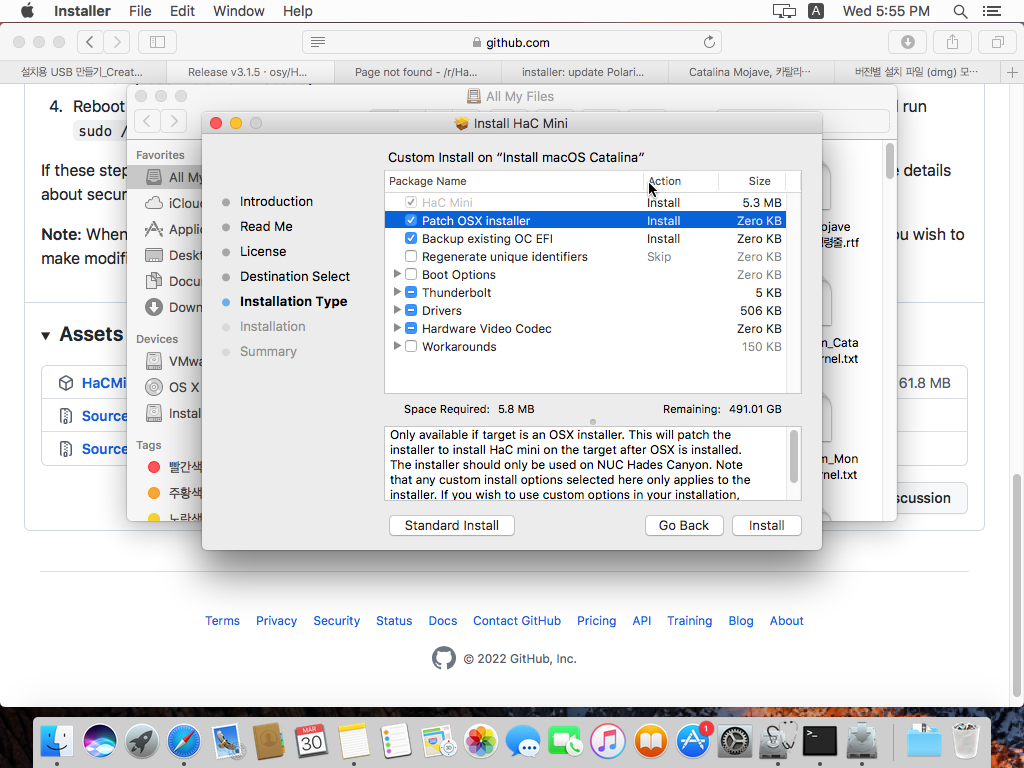The image size is (1024, 768).
Task: Click the Action column header
Action: click(680, 181)
